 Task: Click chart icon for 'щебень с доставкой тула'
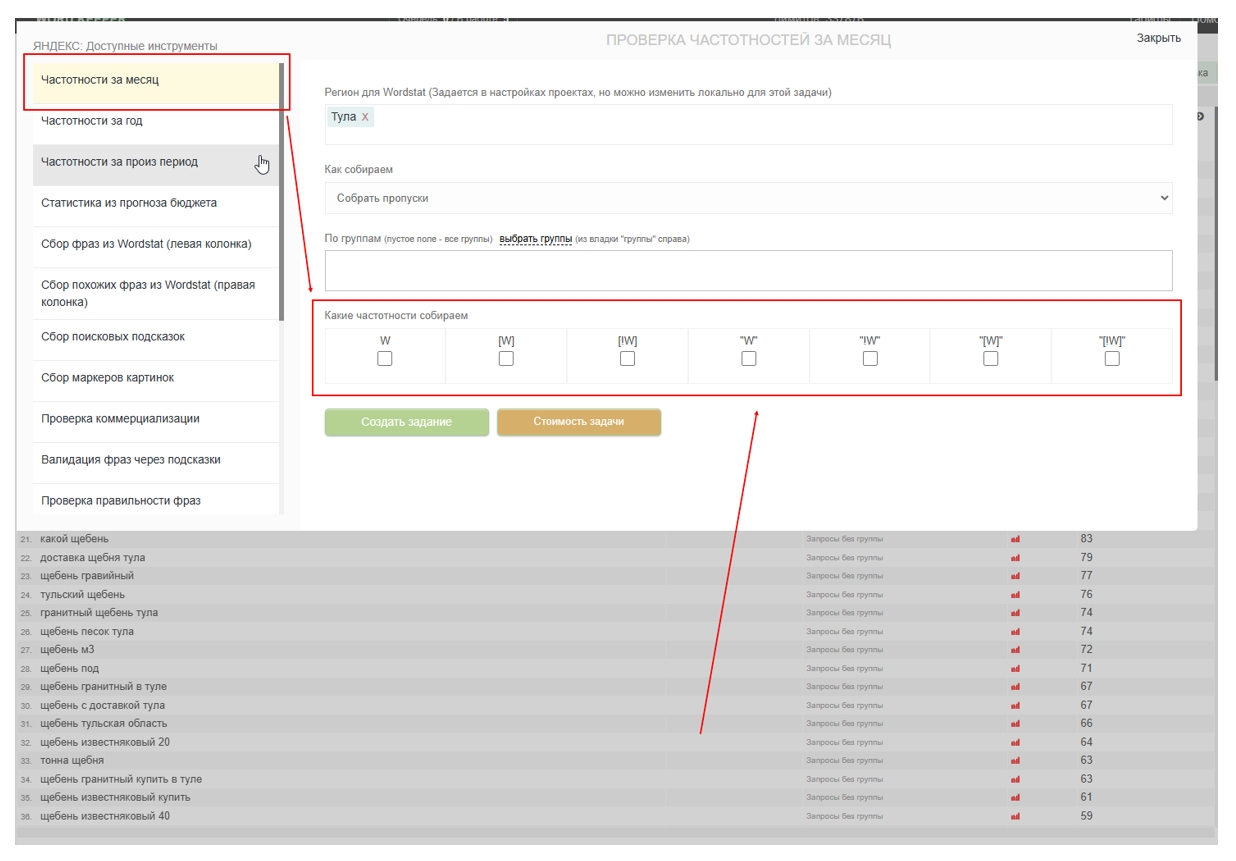click(x=1015, y=706)
